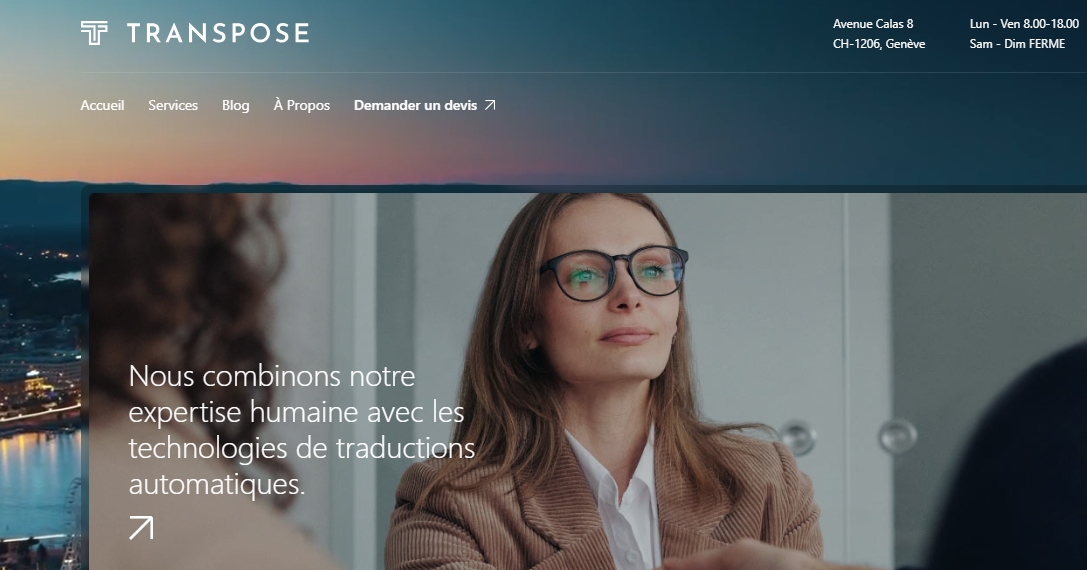Click the hero headline starting Nous combinons notre
This screenshot has height=570, width=1087.
(302, 430)
